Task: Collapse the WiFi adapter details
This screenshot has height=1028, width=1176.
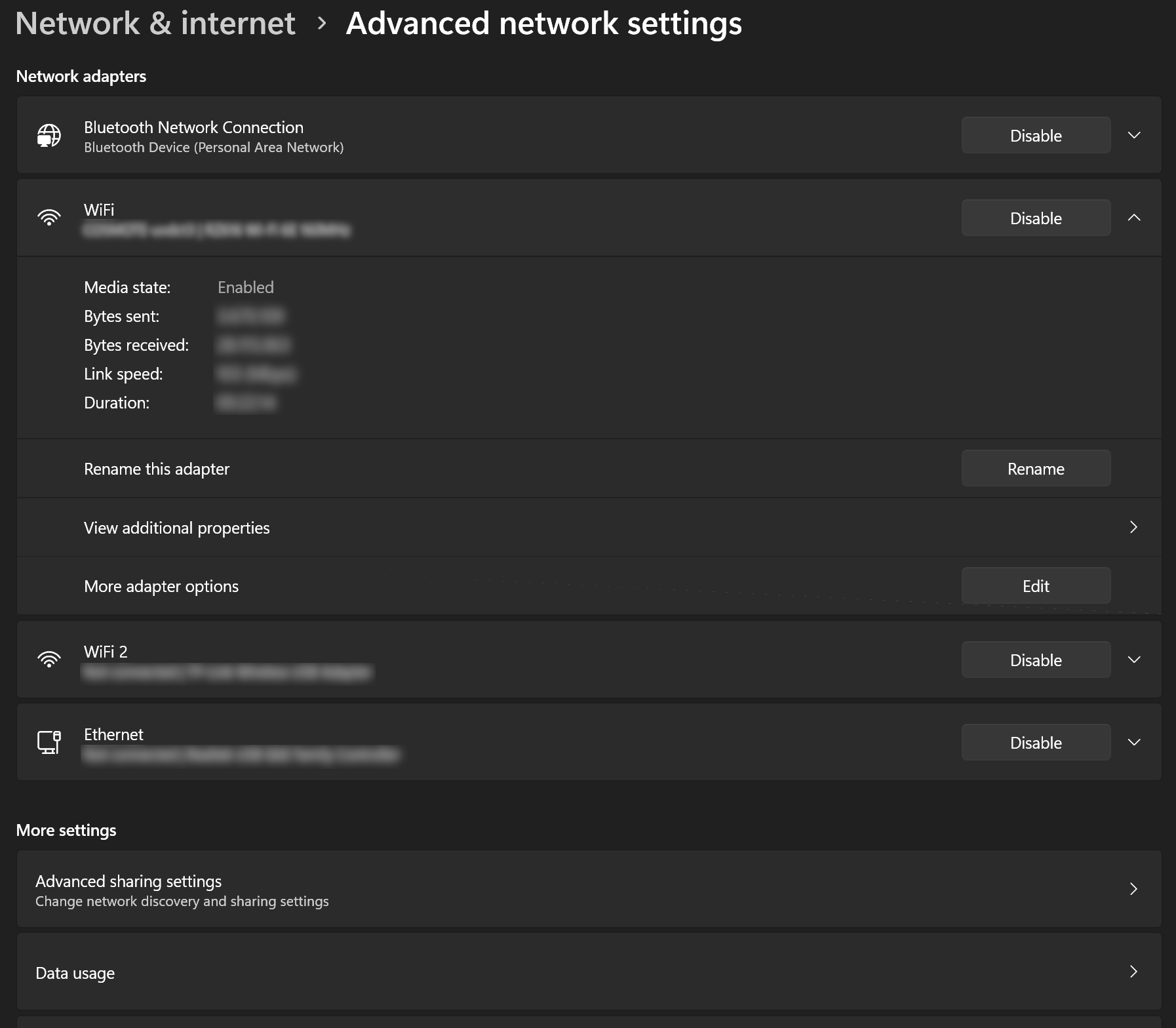Action: tap(1134, 218)
